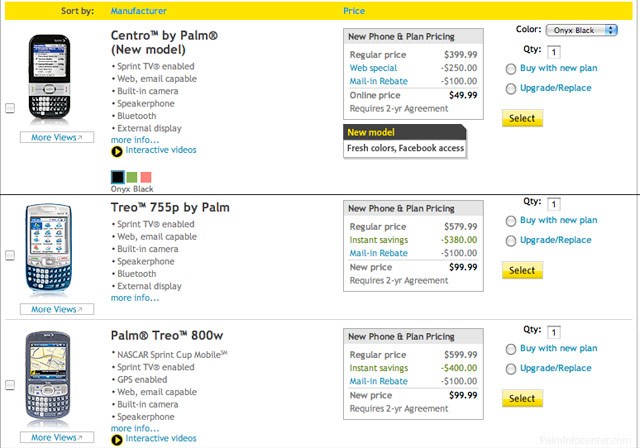Open More Views for Treo 800w
The image size is (640, 448).
pyautogui.click(x=57, y=437)
